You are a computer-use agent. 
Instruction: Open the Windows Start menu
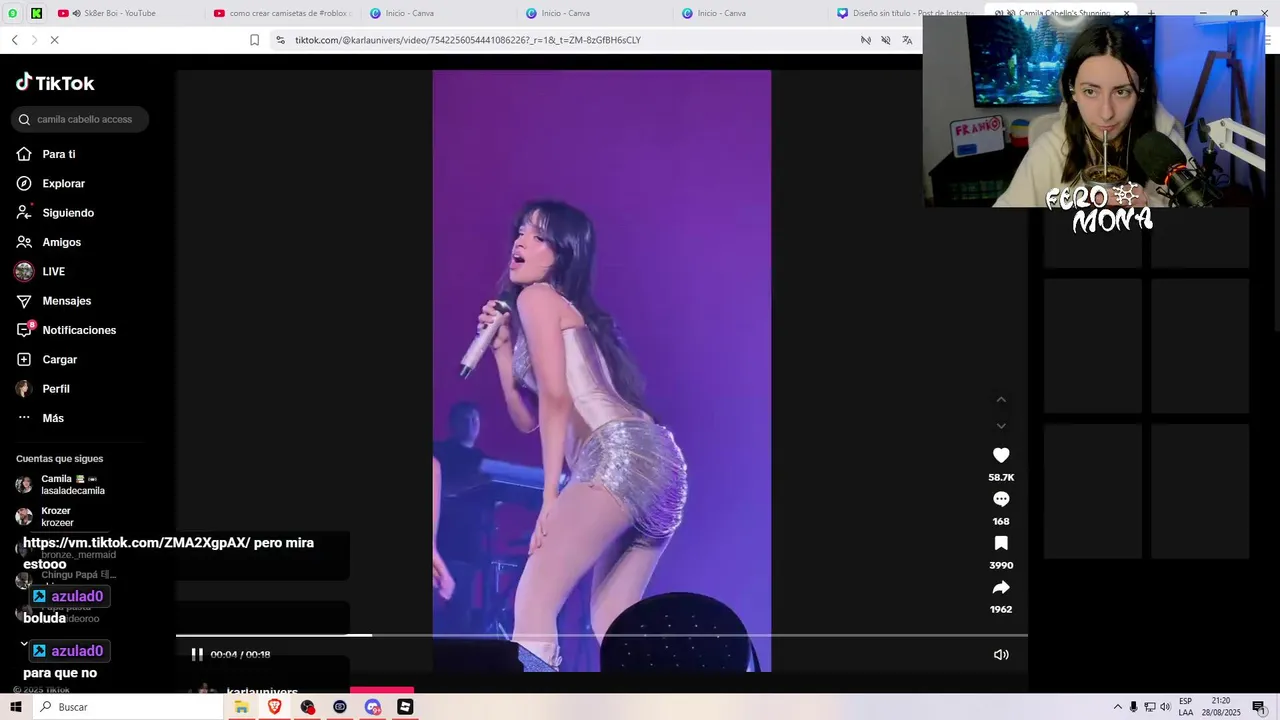[x=15, y=707]
